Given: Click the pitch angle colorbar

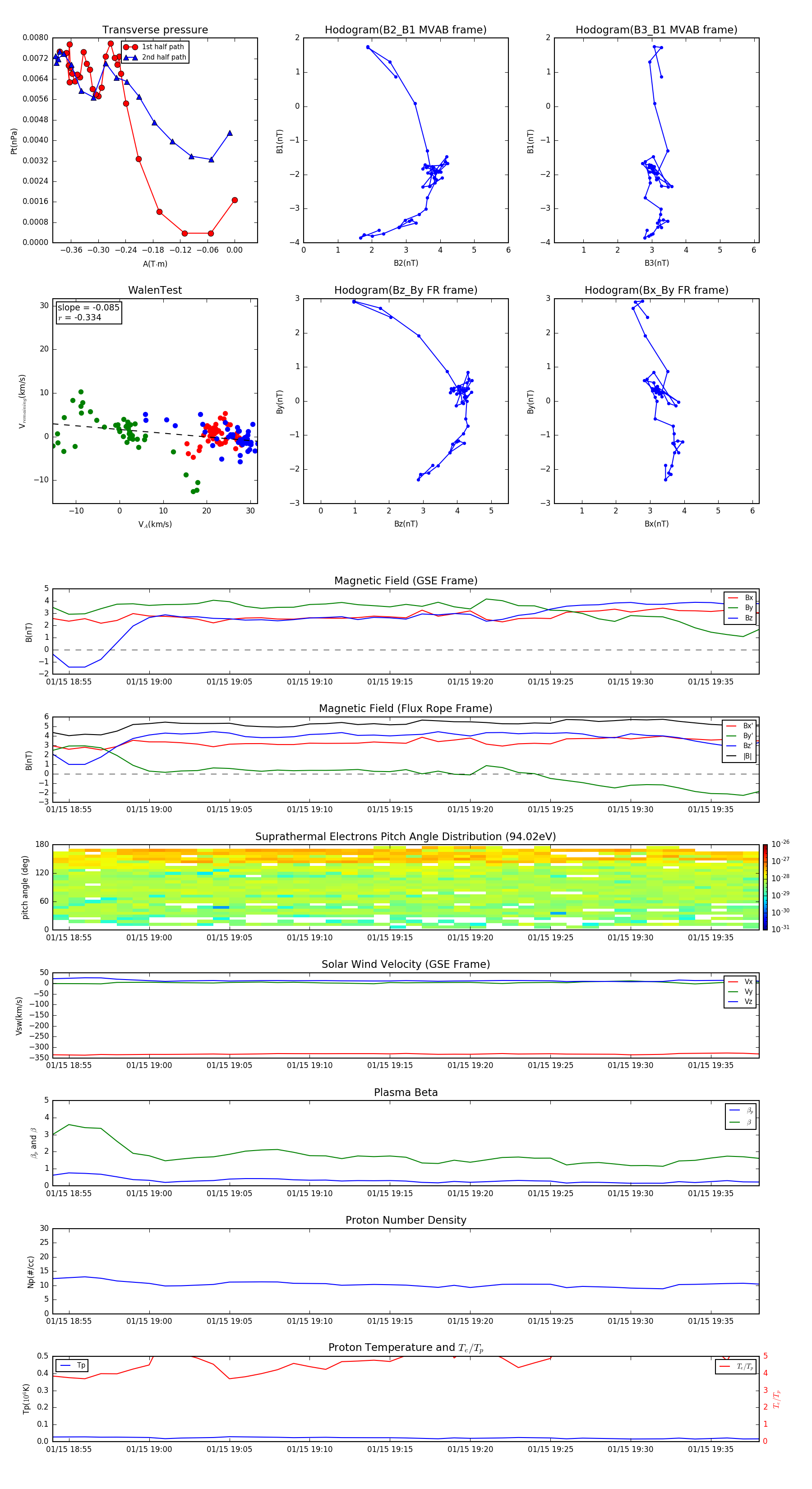Looking at the screenshot, I should coord(765,887).
